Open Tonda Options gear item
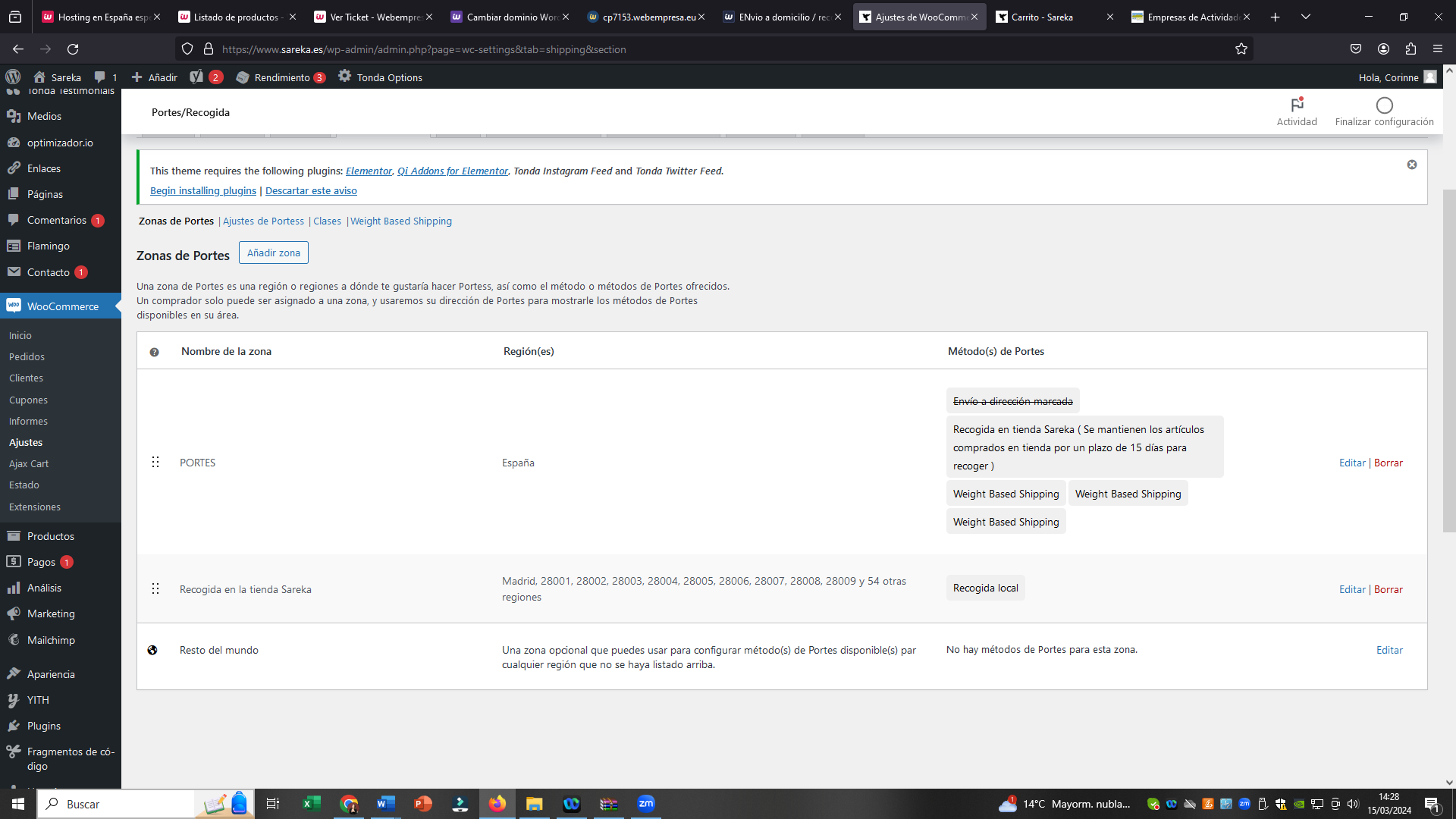 click(x=380, y=77)
